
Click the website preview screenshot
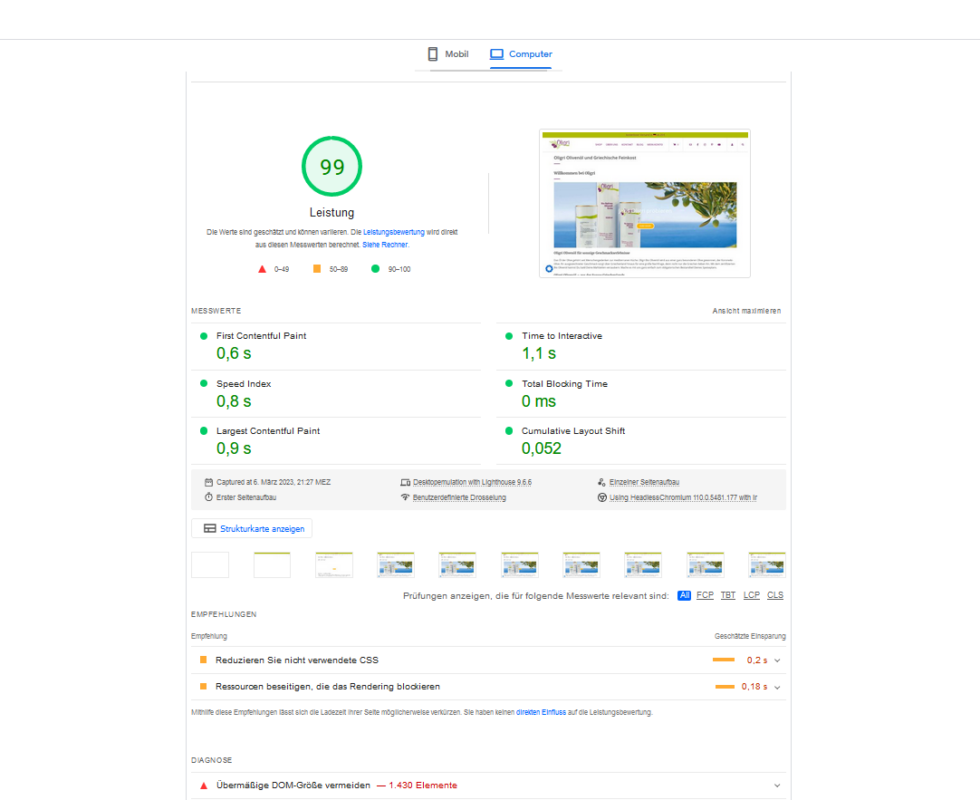[x=645, y=204]
